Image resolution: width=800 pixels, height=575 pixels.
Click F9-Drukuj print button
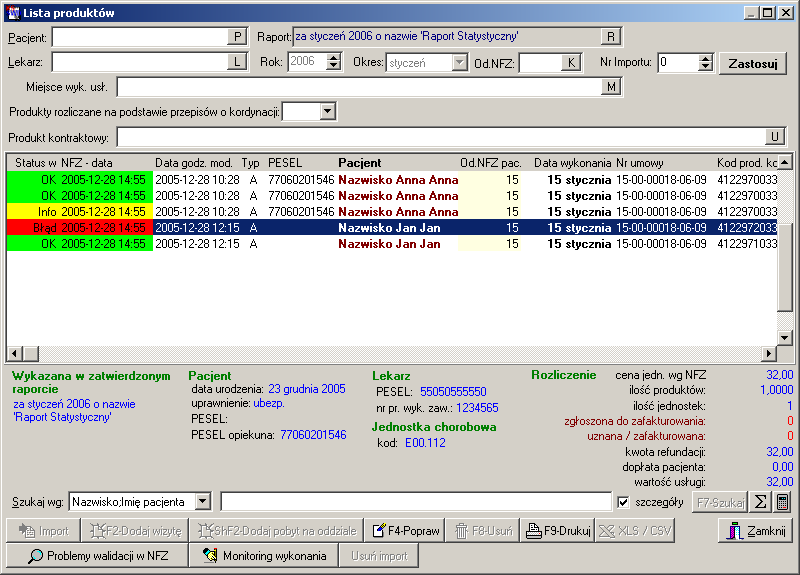[558, 531]
